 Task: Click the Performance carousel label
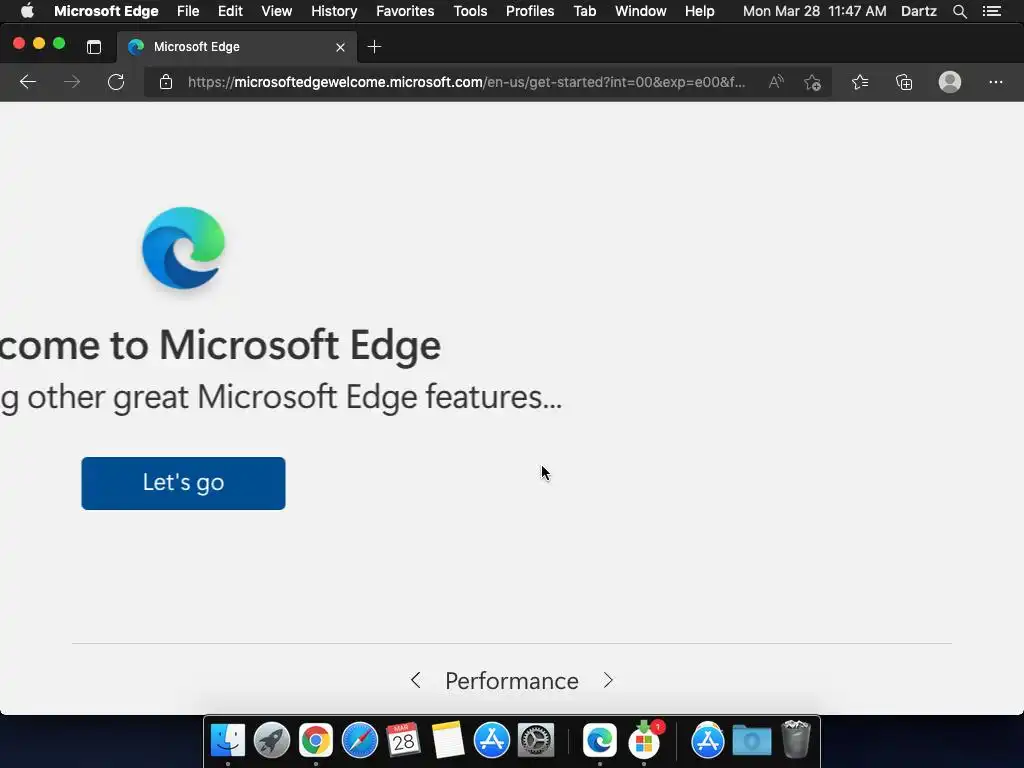pos(512,681)
